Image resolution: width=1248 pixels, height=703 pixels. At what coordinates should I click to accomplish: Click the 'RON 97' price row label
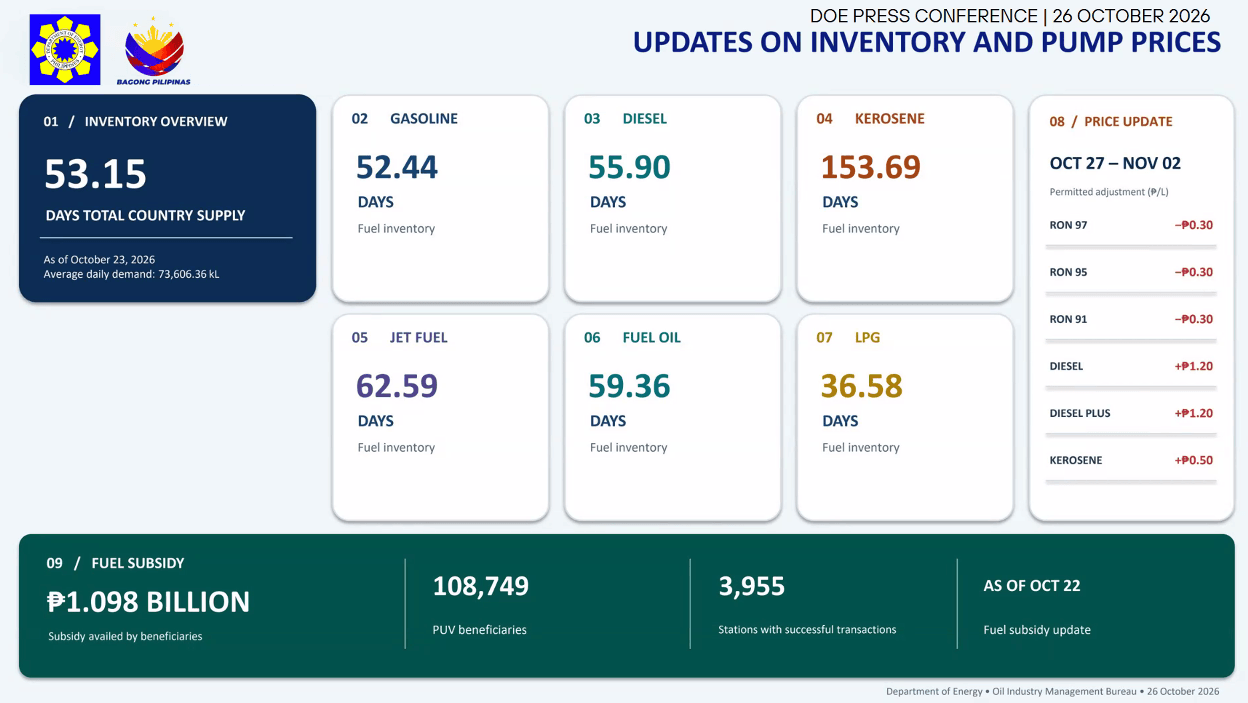tap(1068, 225)
